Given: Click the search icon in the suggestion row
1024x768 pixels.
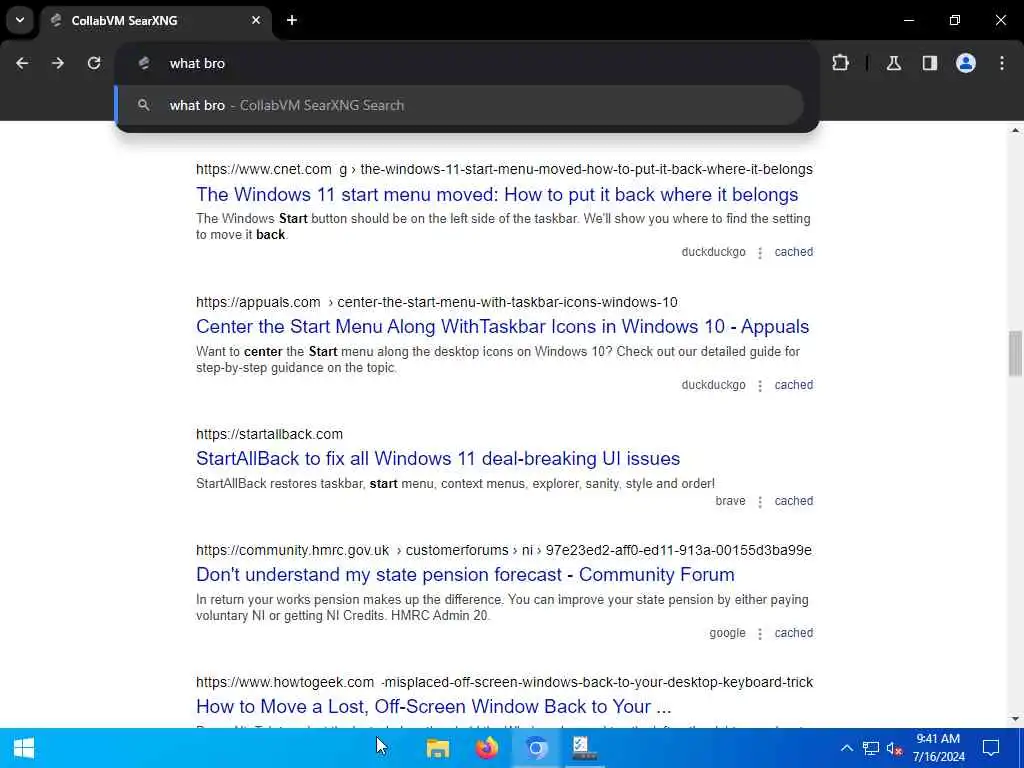Looking at the screenshot, I should [x=144, y=105].
